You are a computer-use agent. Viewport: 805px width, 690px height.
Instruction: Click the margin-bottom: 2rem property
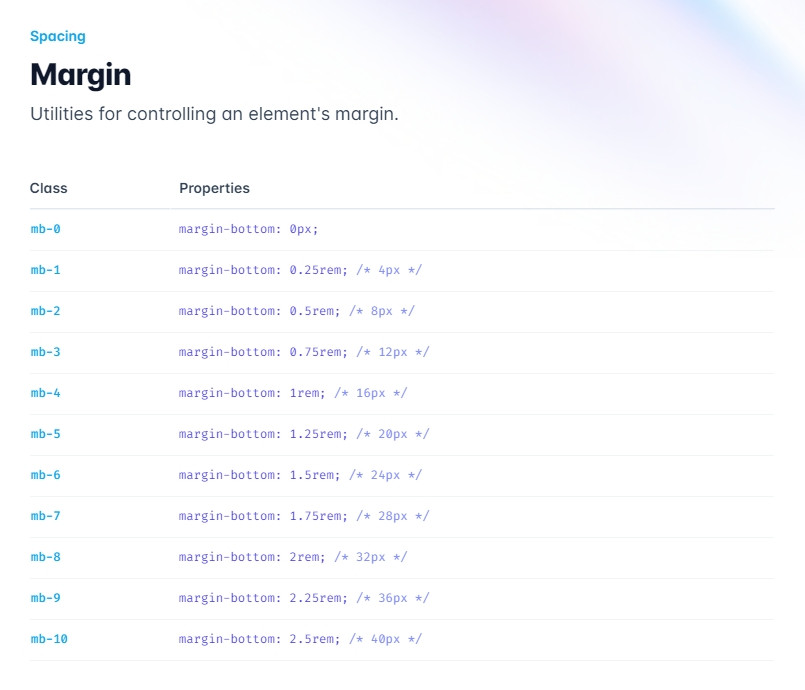click(x=293, y=558)
